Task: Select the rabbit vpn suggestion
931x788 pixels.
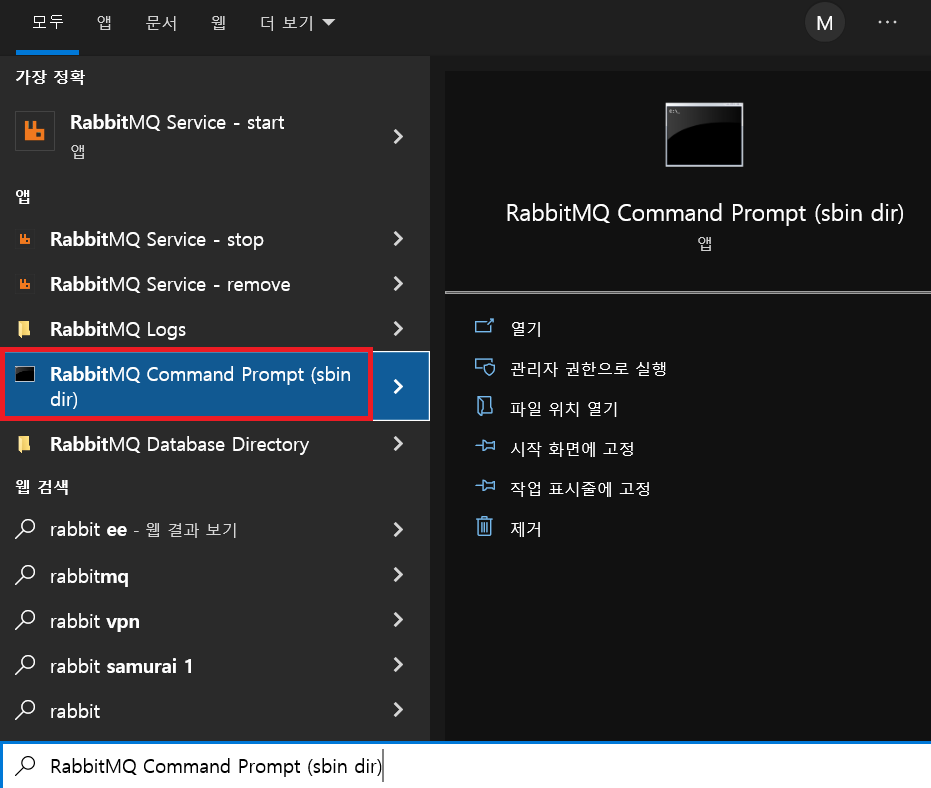Action: click(x=186, y=621)
